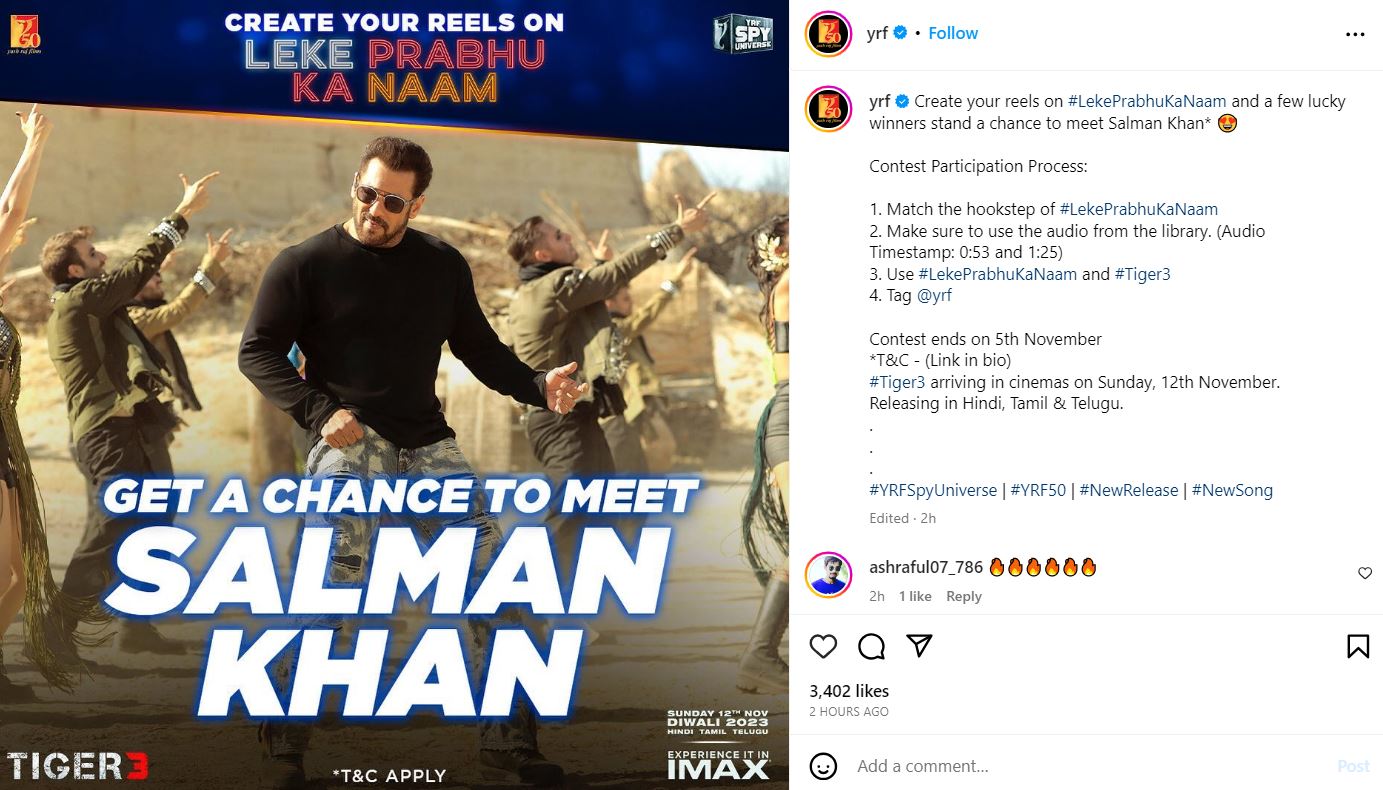Follow the yrf account
Screen dimensions: 1383x790
tap(953, 33)
